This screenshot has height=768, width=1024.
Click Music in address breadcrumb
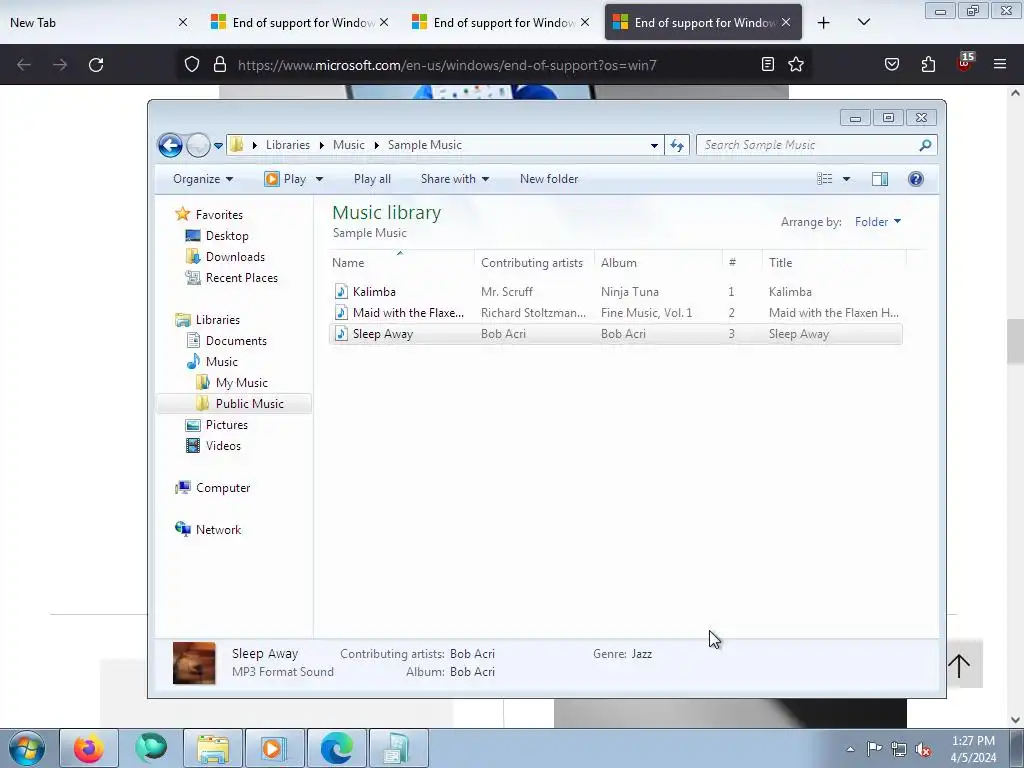click(x=349, y=145)
